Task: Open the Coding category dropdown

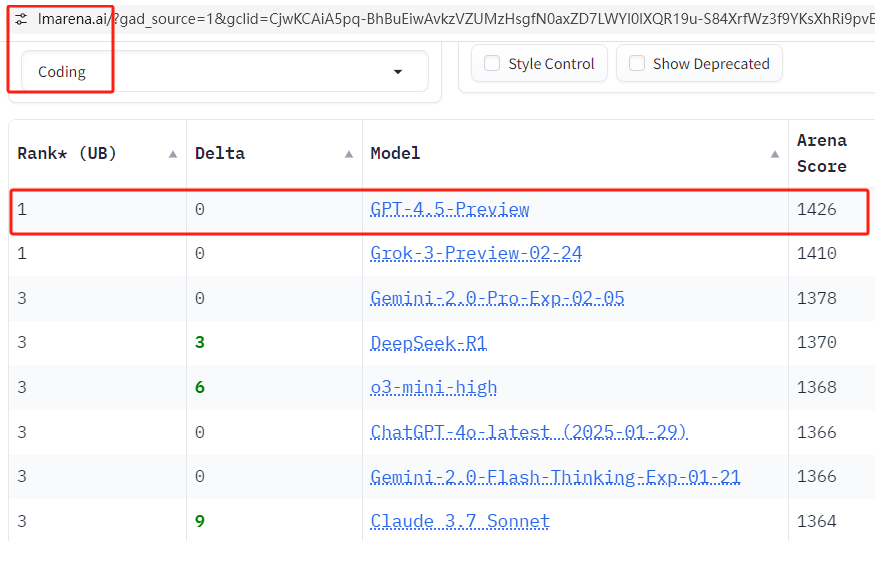Action: 224,71
